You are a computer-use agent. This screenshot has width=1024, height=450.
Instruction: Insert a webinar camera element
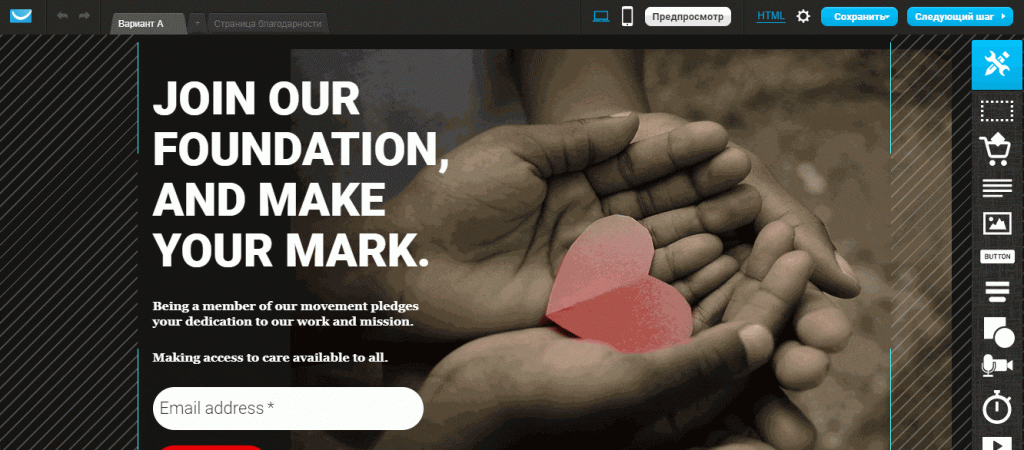[997, 366]
